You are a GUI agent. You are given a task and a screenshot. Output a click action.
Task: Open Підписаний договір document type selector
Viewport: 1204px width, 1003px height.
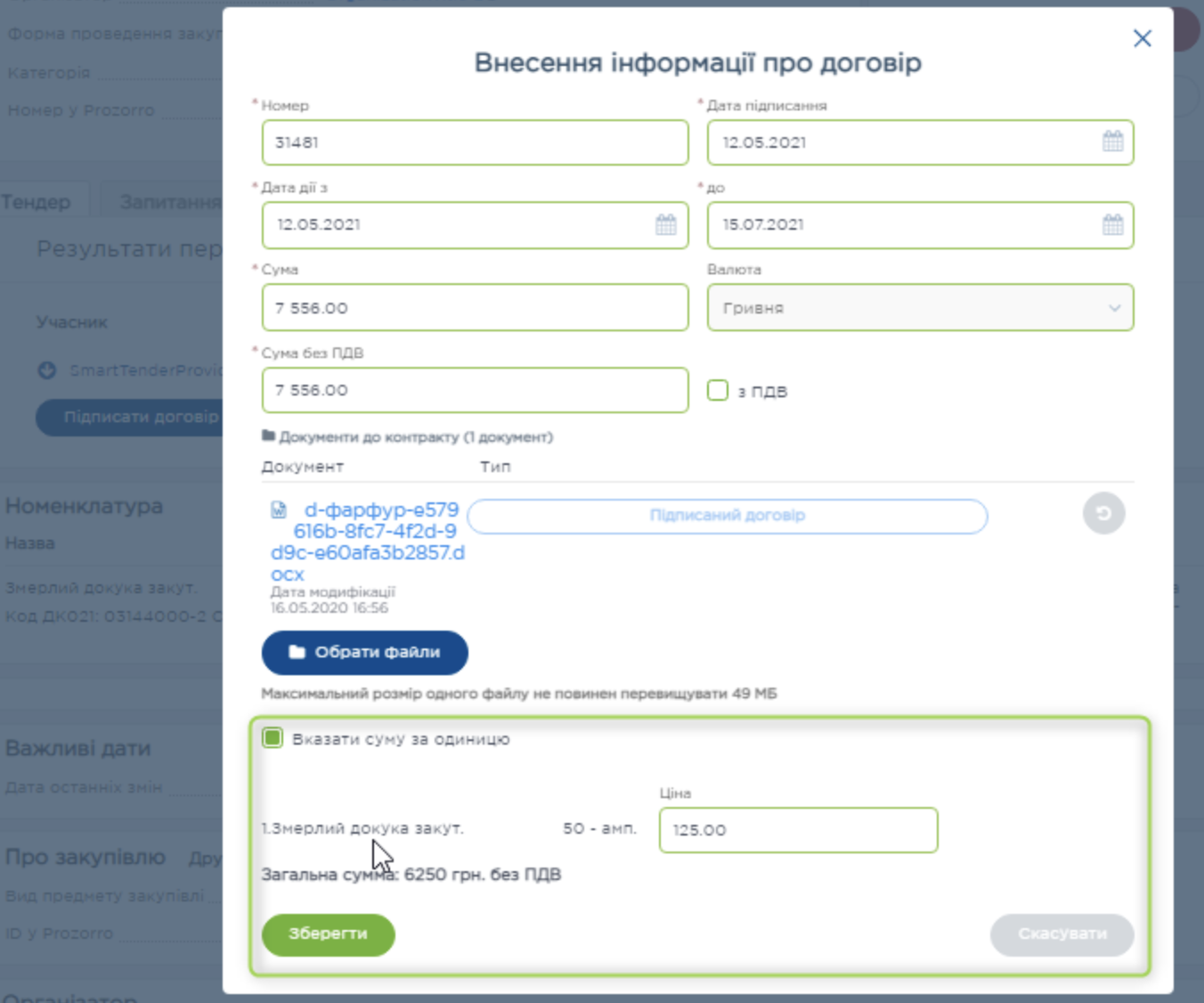click(727, 516)
